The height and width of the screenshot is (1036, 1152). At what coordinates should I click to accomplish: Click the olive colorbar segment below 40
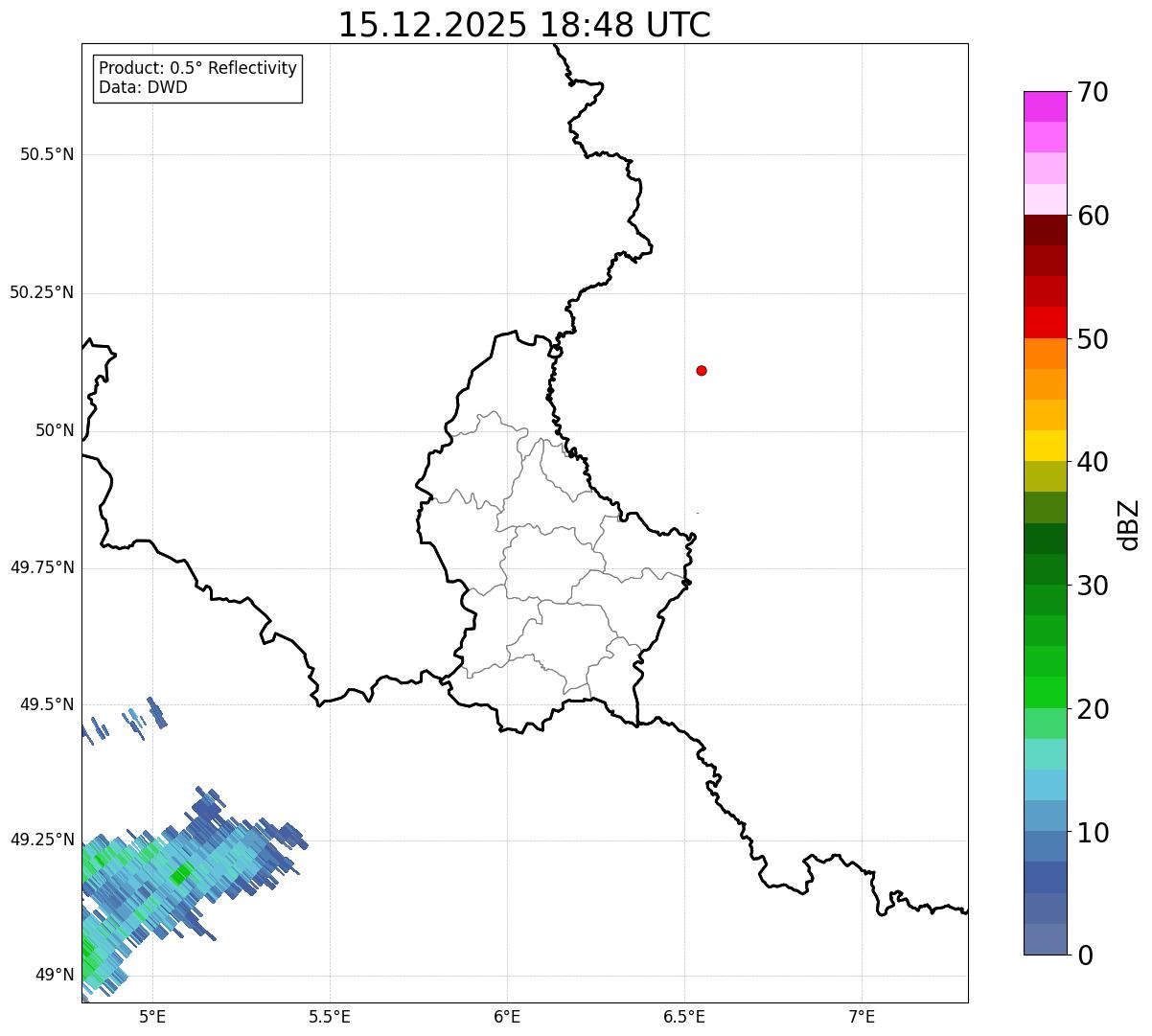point(1045,476)
